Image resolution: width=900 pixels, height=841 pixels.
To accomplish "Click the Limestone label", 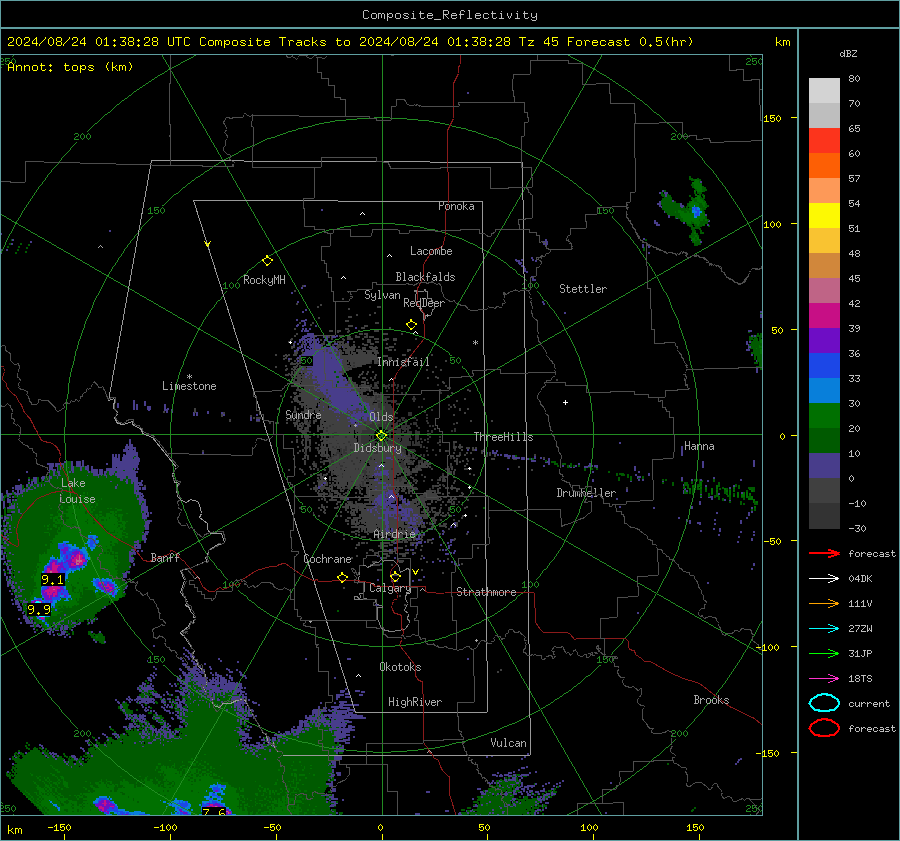I will 189,386.
